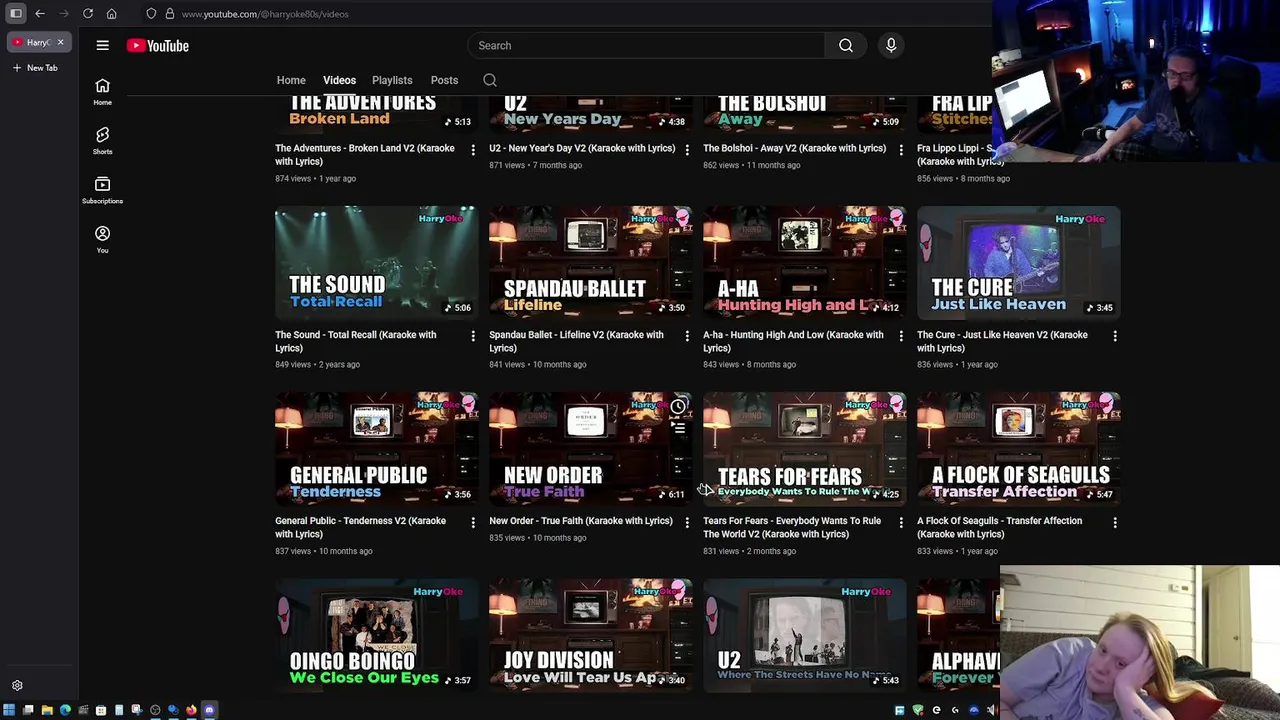Play The Cure Just Like Heaven thumbnail

[1019, 263]
